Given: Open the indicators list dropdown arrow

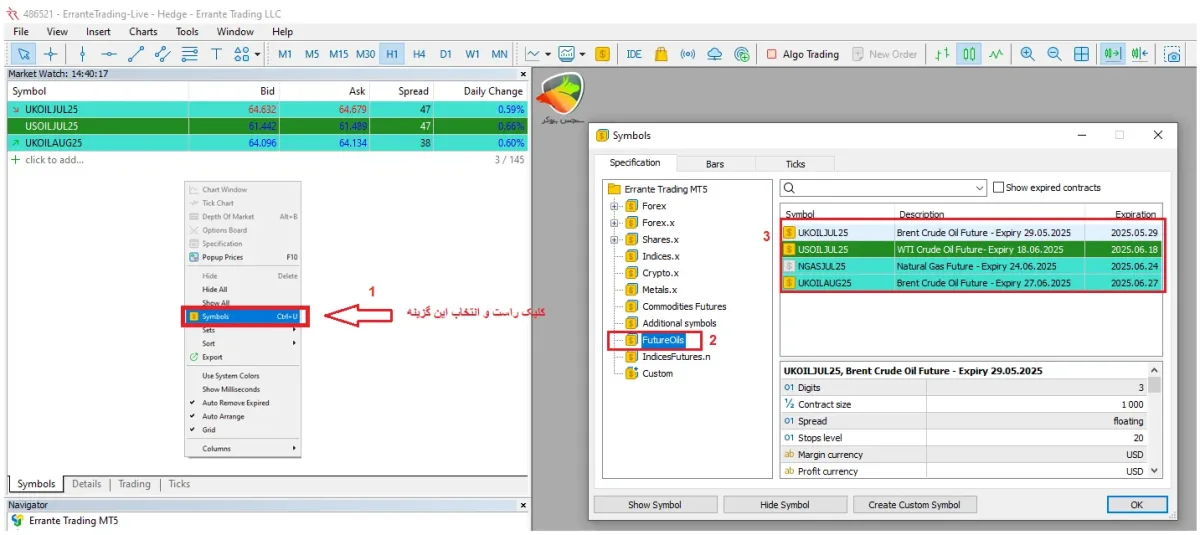Looking at the screenshot, I should click(548, 54).
